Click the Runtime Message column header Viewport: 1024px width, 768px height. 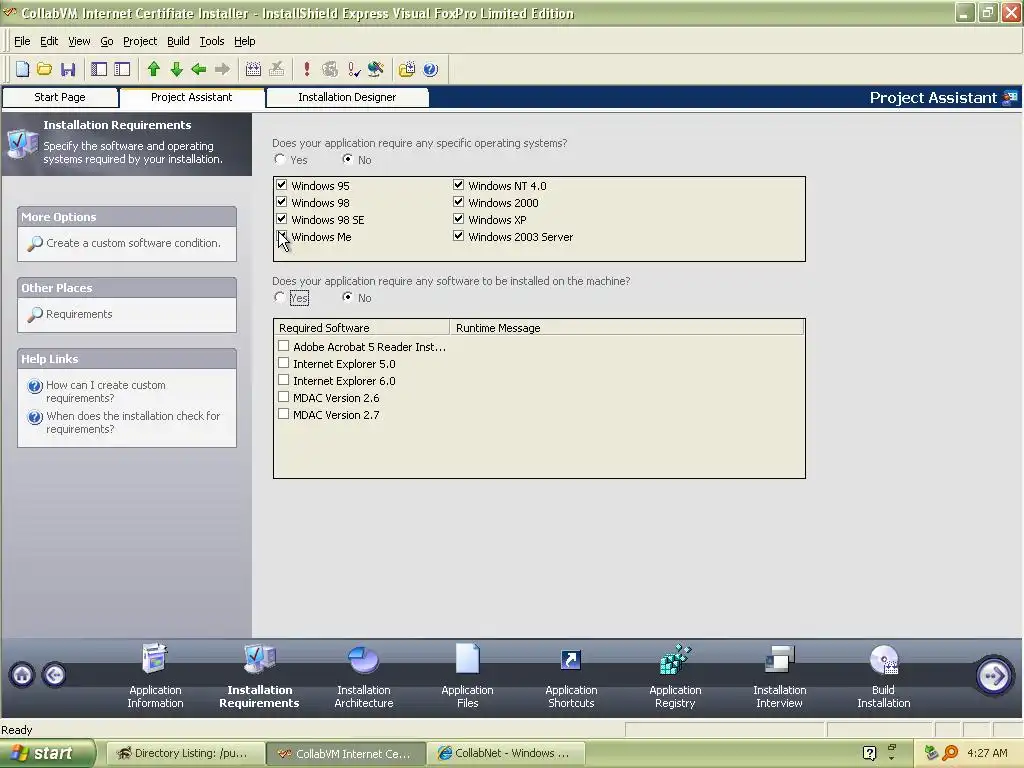627,328
